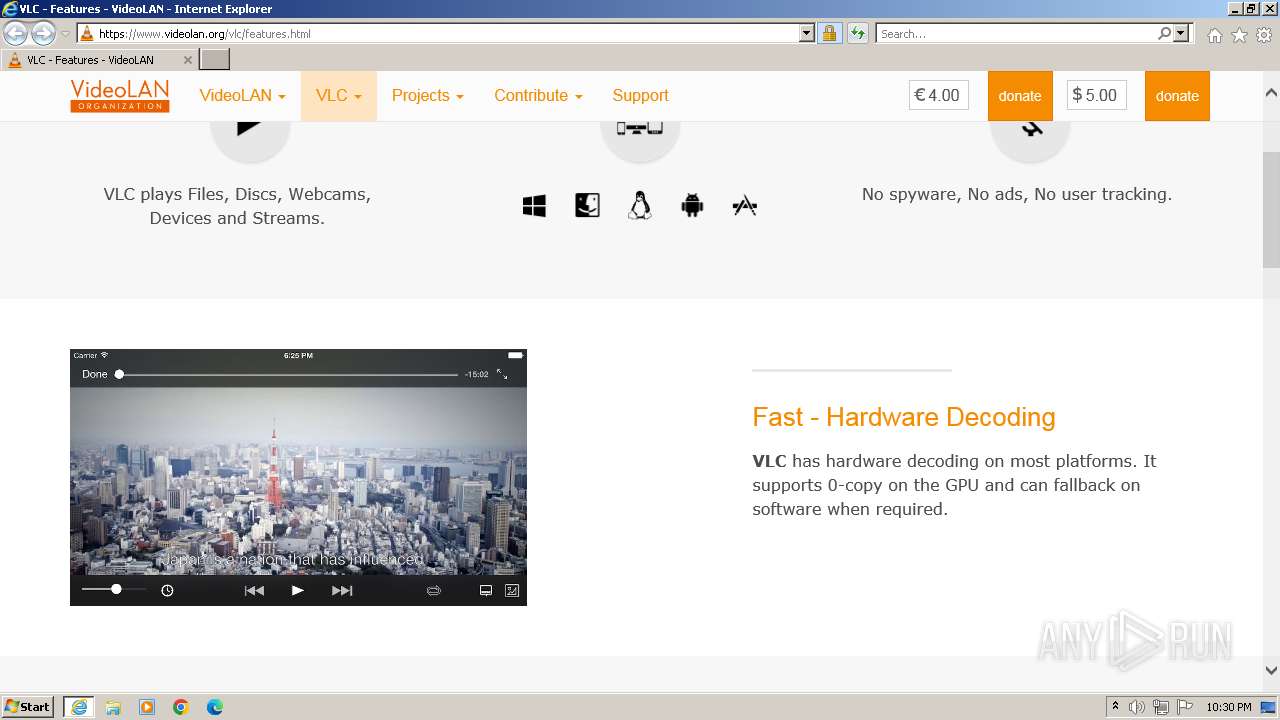Click the security lock icon in address bar
The height and width of the screenshot is (720, 1280).
pyautogui.click(x=829, y=33)
